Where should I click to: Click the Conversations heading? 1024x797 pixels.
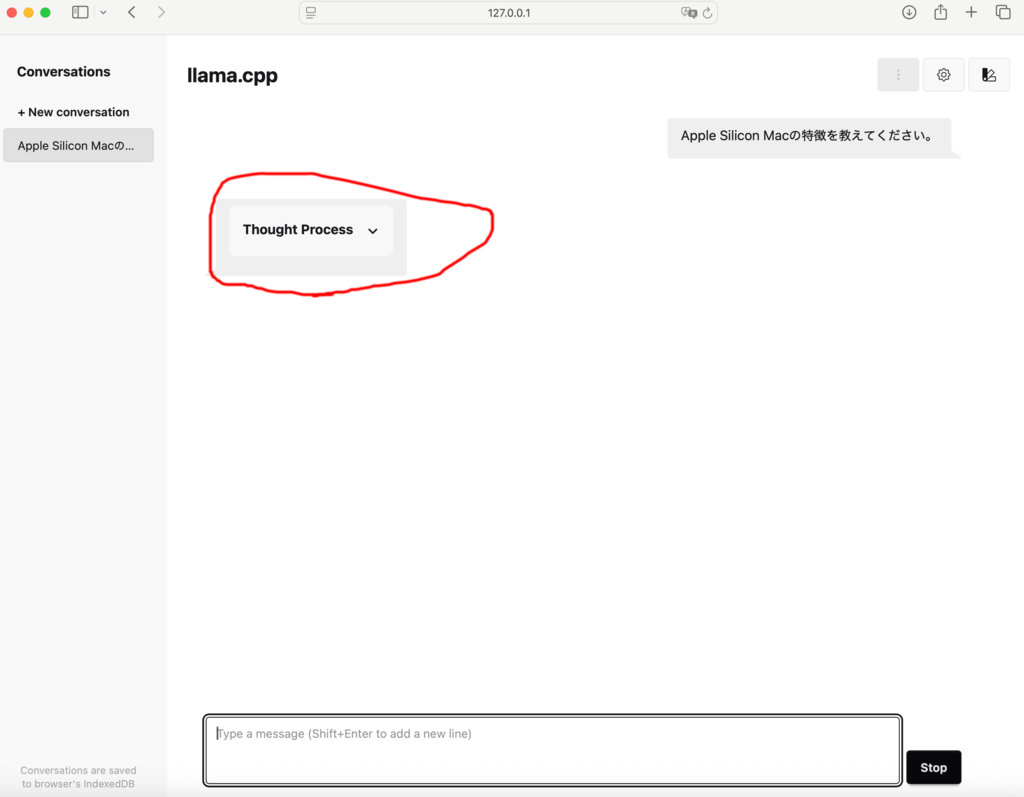tap(63, 72)
